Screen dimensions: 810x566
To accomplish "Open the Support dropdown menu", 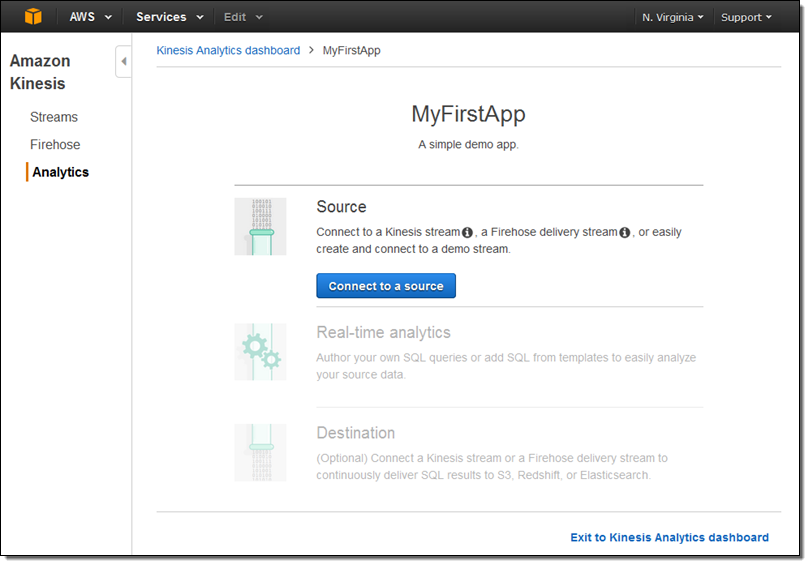I will 746,17.
